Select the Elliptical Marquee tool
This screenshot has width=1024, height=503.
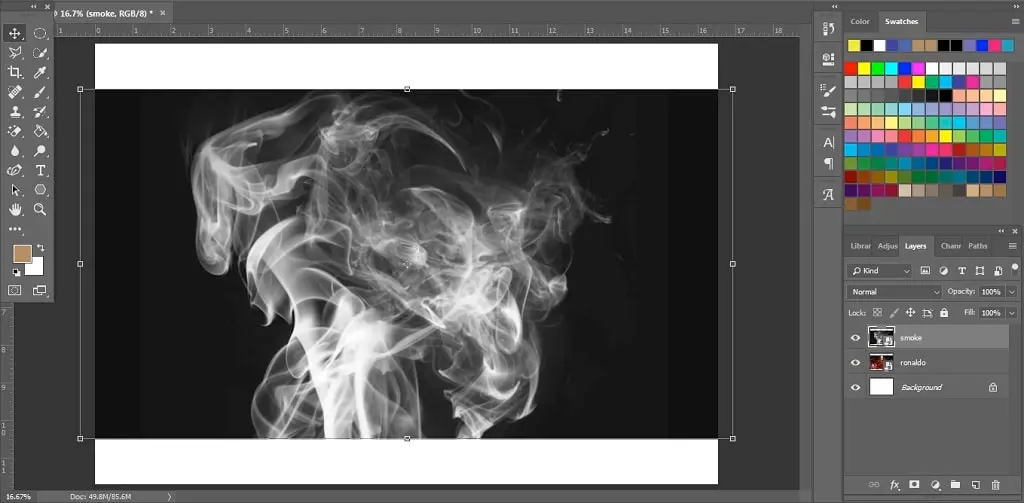40,33
